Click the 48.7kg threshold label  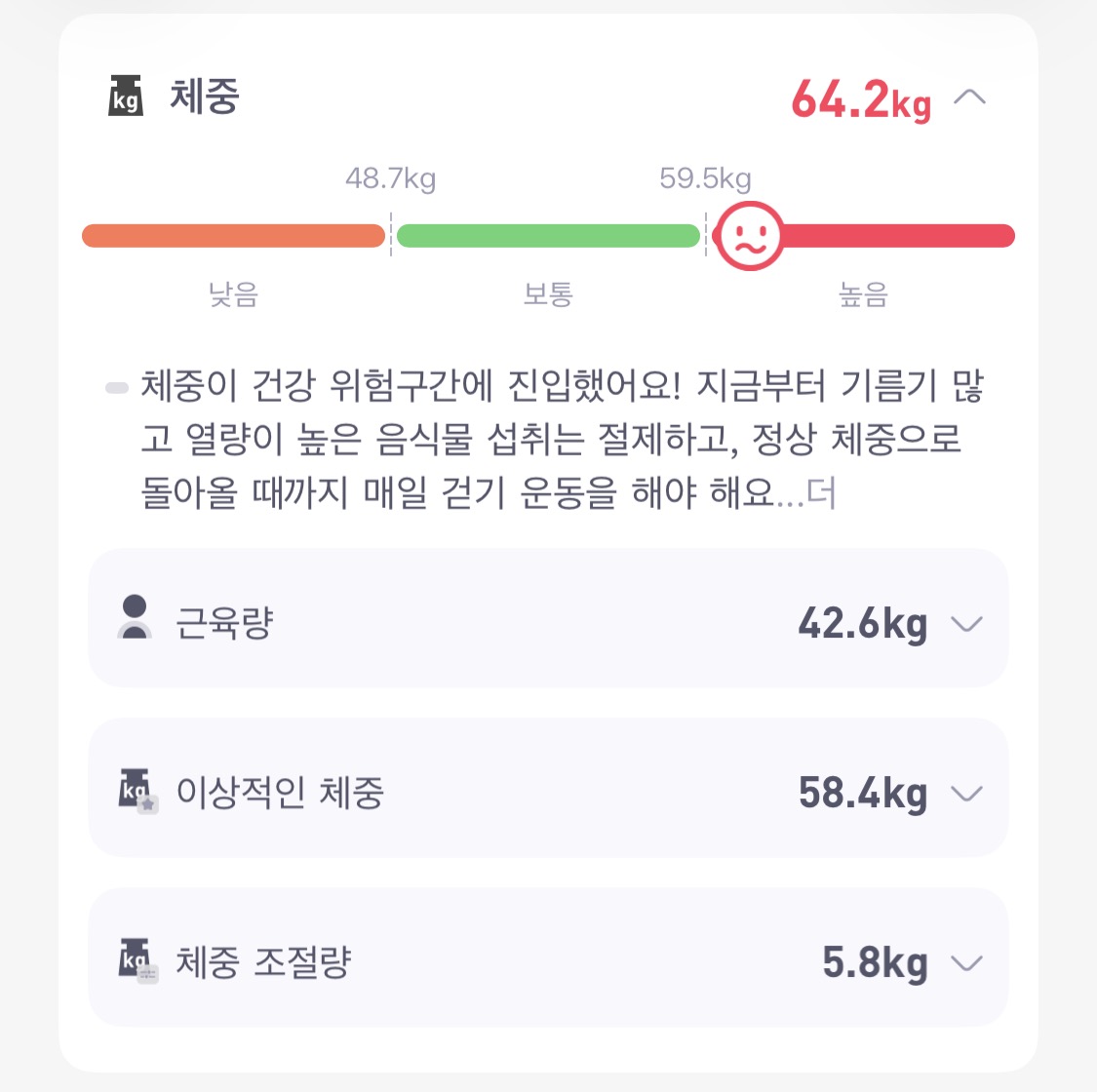390,179
